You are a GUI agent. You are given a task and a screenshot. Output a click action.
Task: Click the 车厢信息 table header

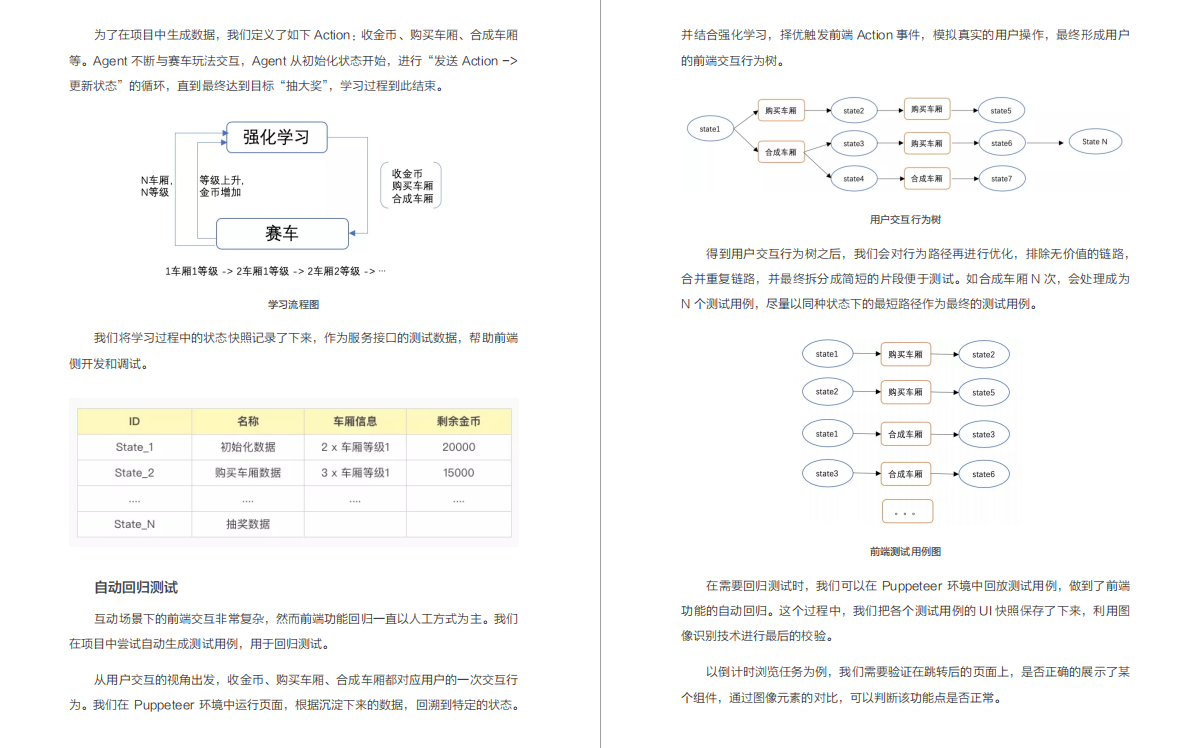point(355,421)
